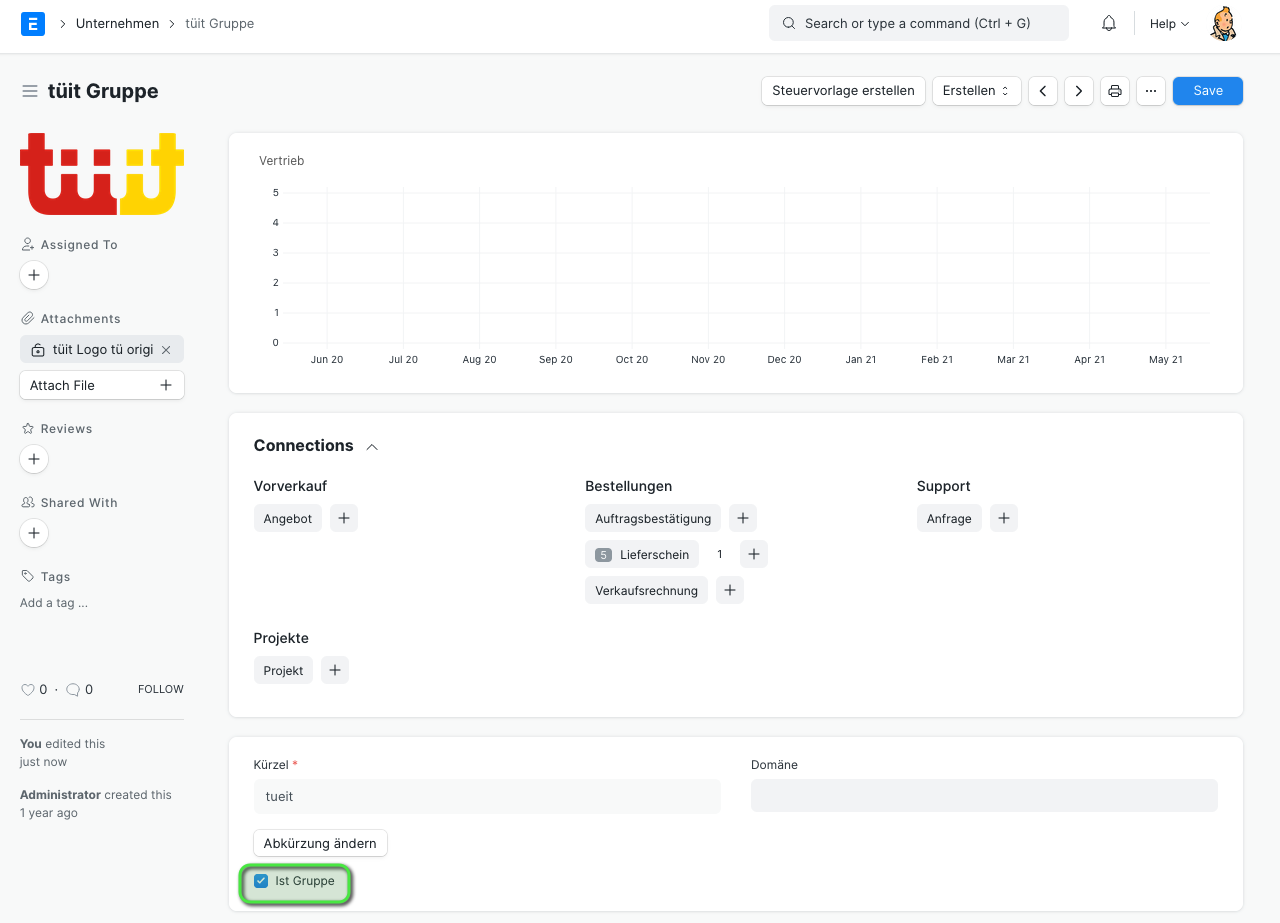
Task: Click the tüit company logo image
Action: coord(102,174)
